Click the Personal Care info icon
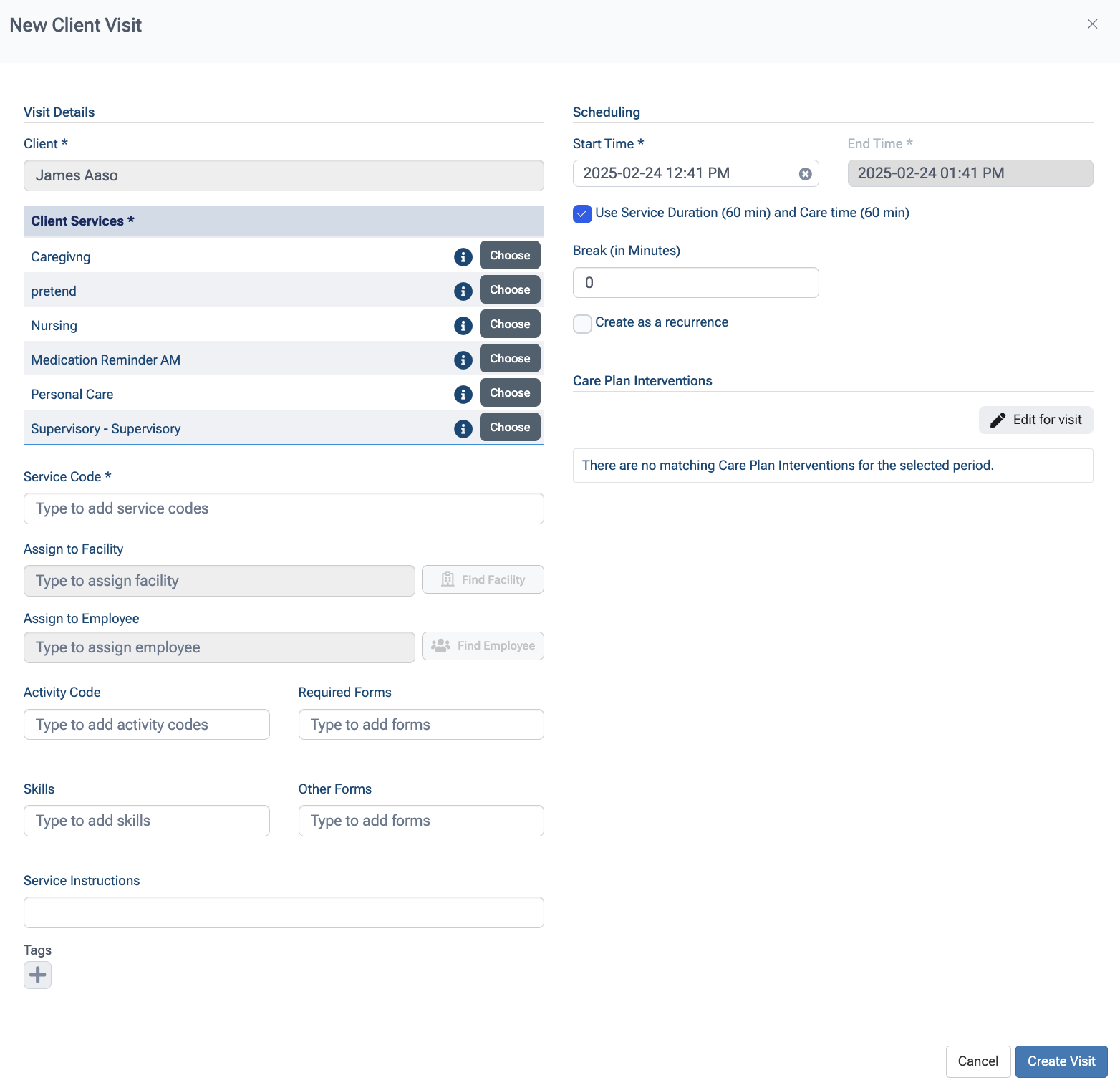 (463, 395)
